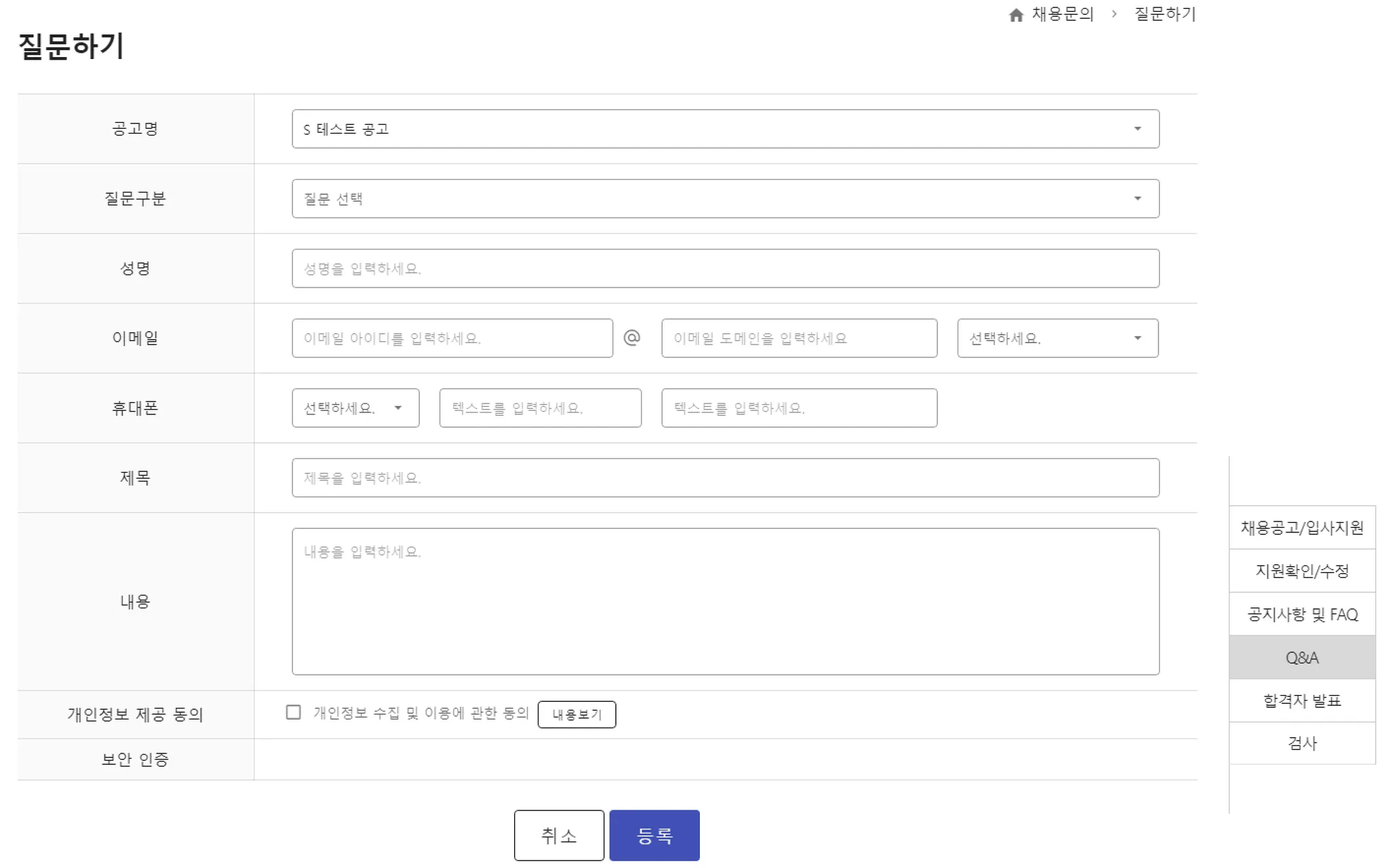
Task: Click into the 내용 content textarea
Action: tap(725, 601)
